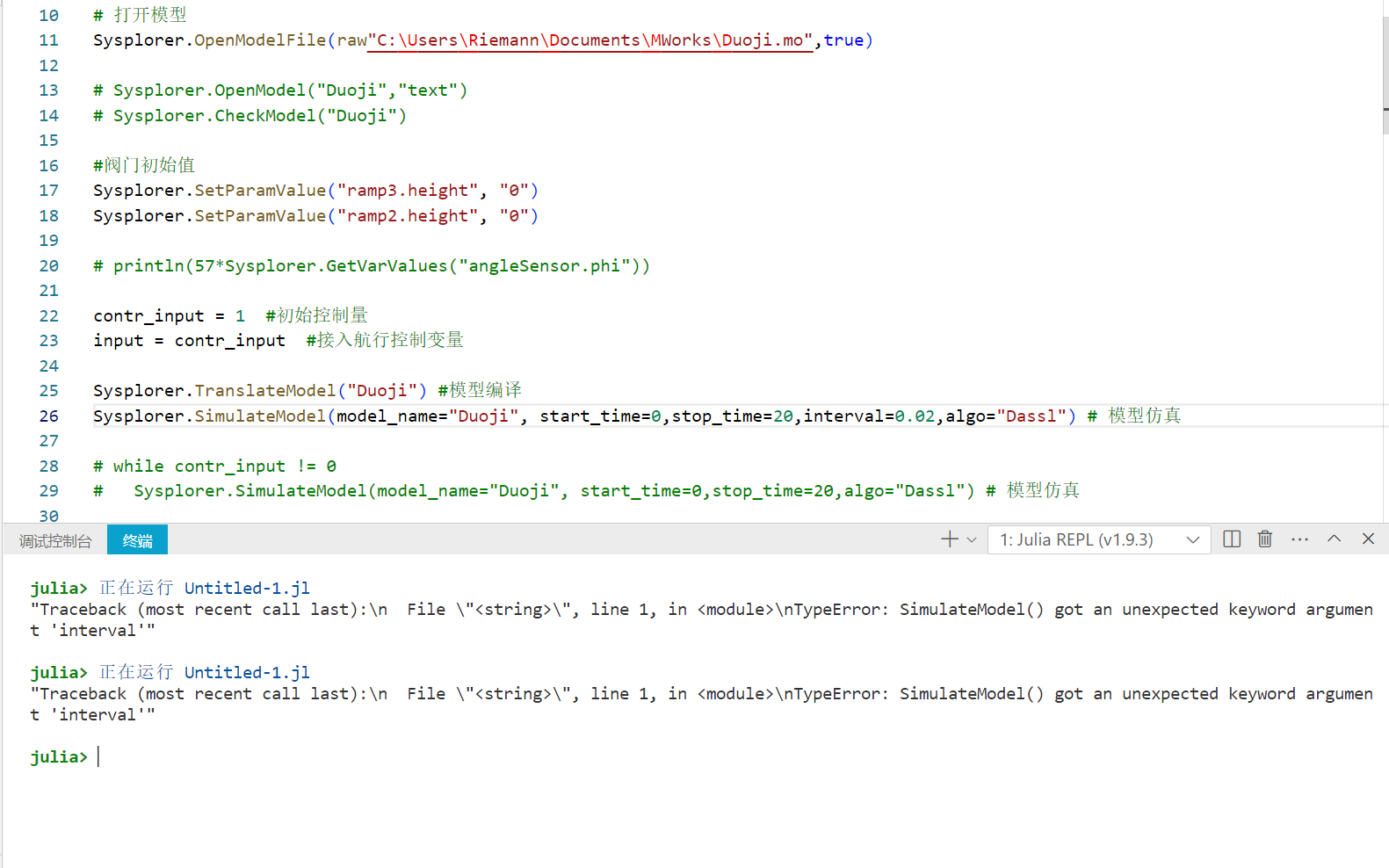Image resolution: width=1389 pixels, height=868 pixels.
Task: Click "ramp3.height" string on line 17
Action: pos(408,191)
